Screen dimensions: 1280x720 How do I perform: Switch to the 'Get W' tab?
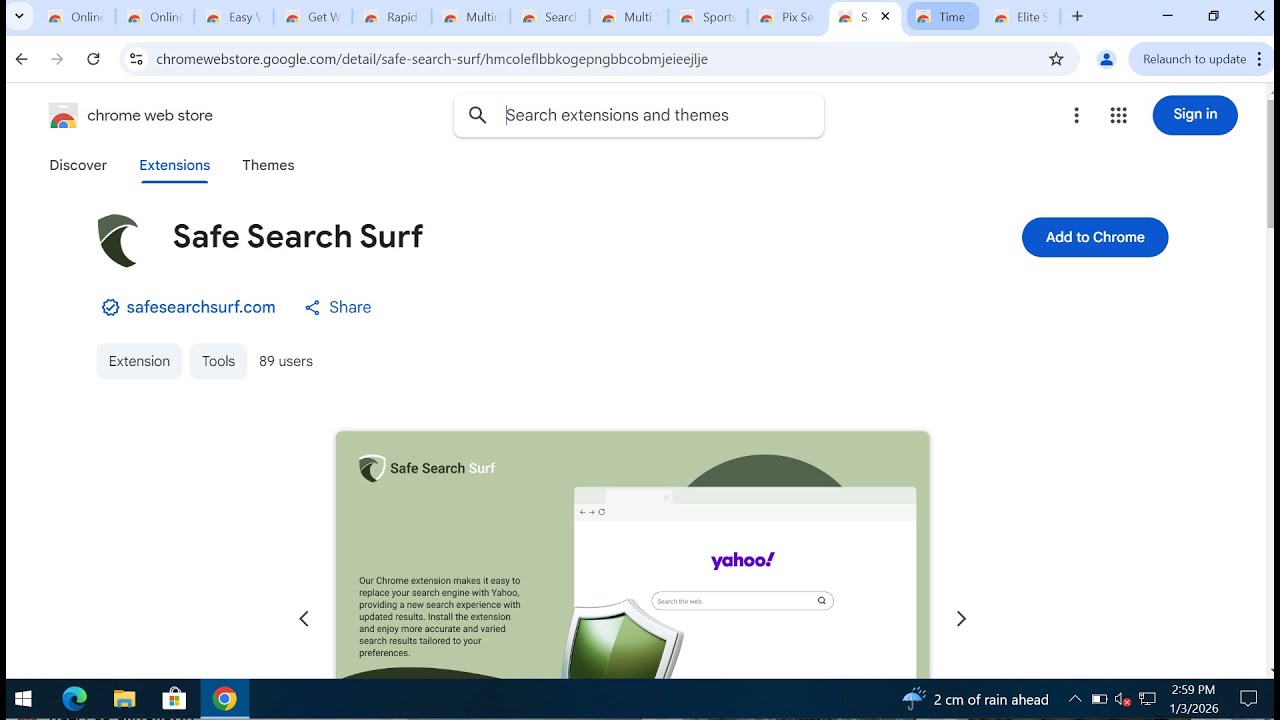313,17
